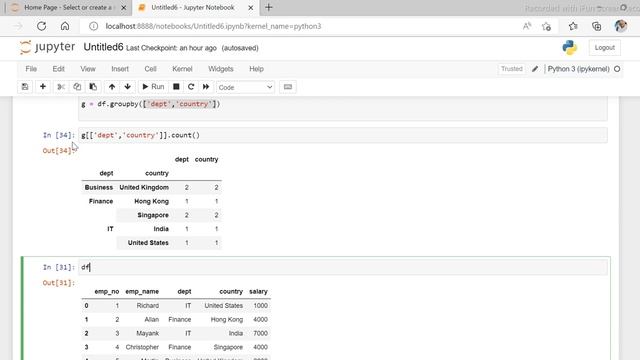
Task: Restart kernel and run all cells icon
Action: pyautogui.click(x=206, y=87)
